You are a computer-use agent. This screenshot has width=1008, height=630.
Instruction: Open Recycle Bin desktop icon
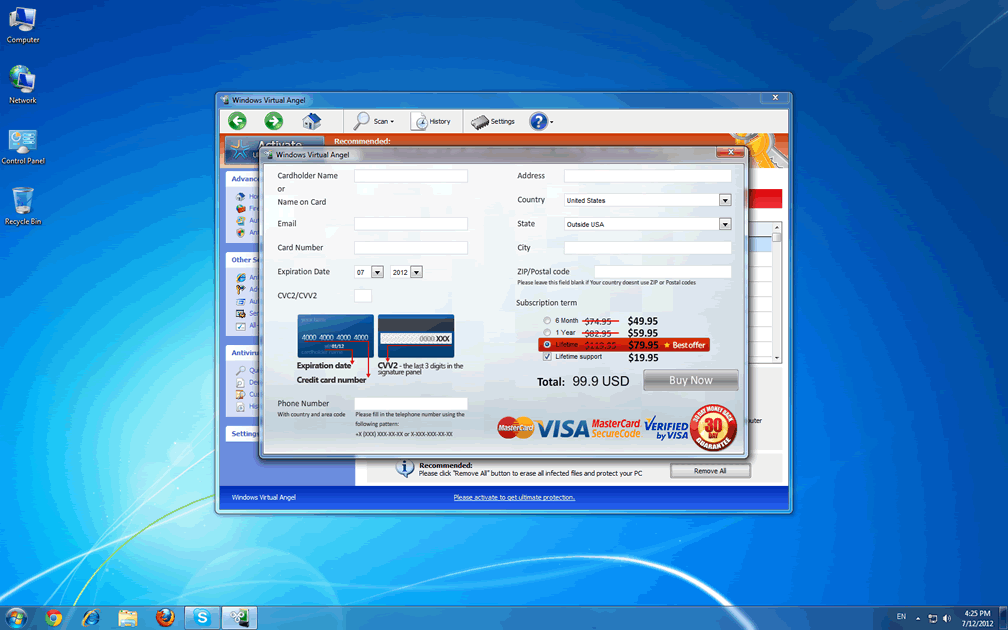pos(22,201)
